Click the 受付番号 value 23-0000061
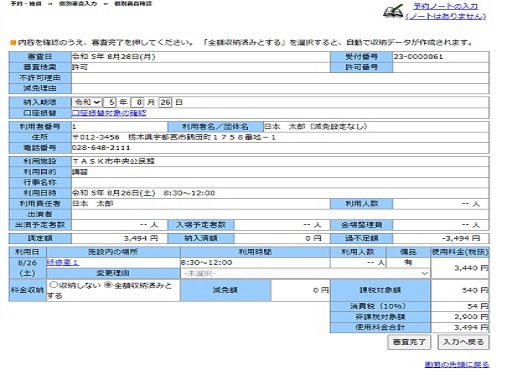512x385 pixels. pyautogui.click(x=418, y=57)
